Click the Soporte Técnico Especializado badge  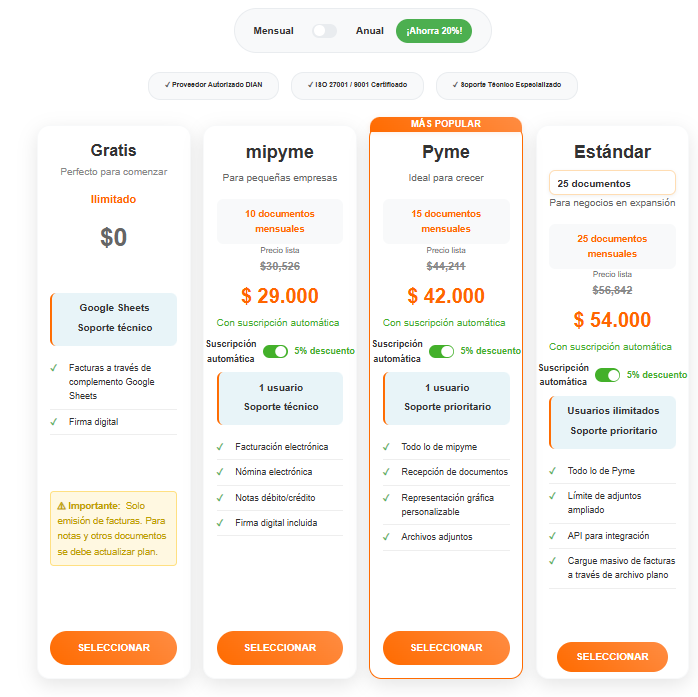point(507,85)
